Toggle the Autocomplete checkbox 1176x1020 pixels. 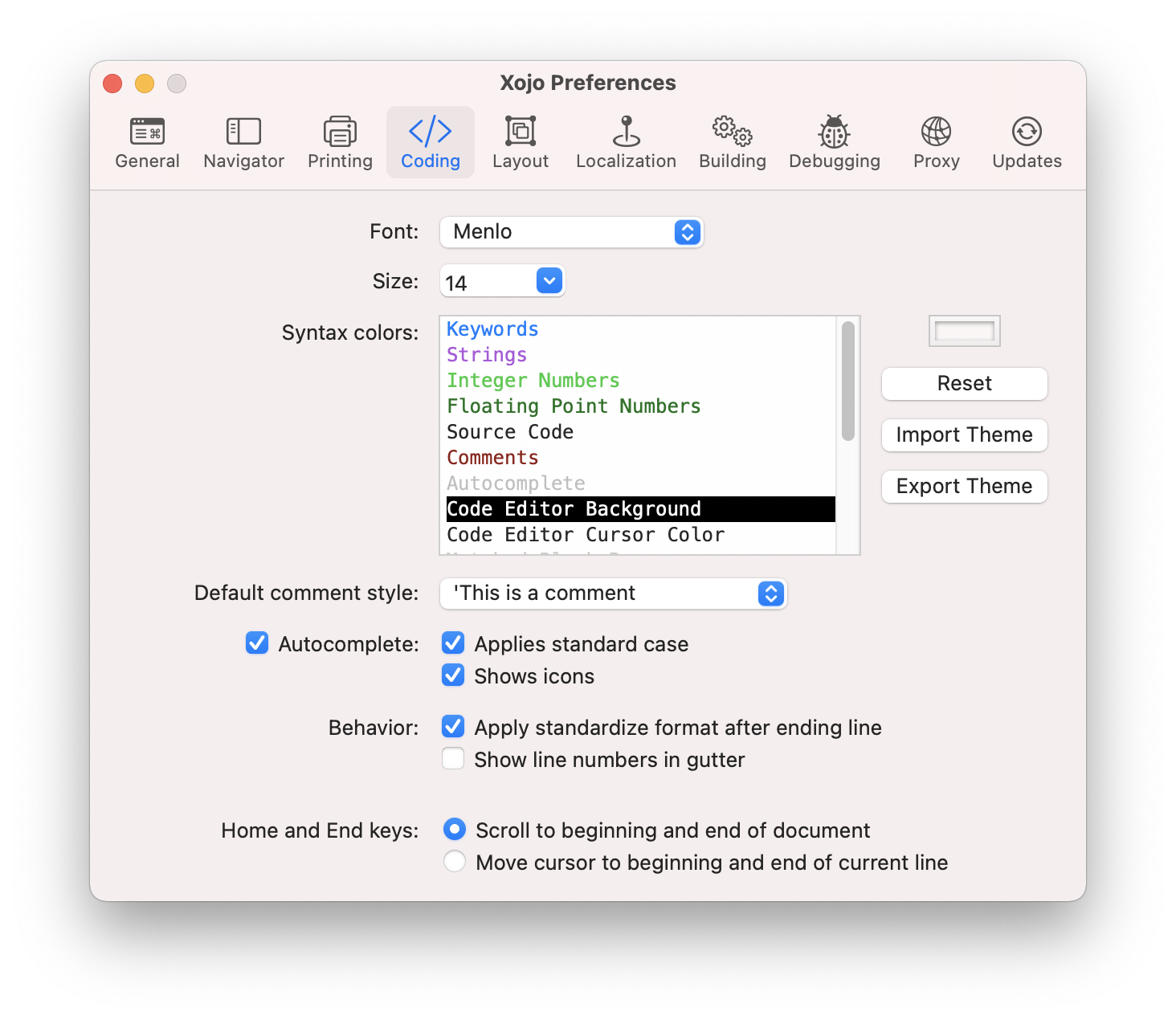click(x=257, y=643)
